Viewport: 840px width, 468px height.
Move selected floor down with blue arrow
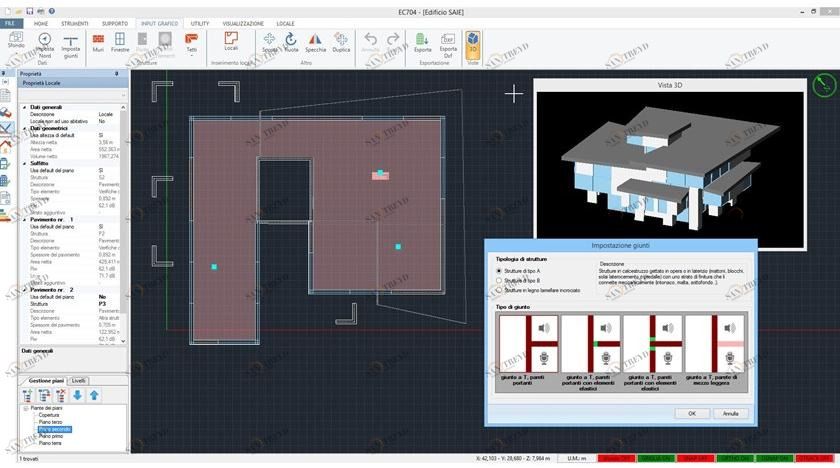[77, 396]
